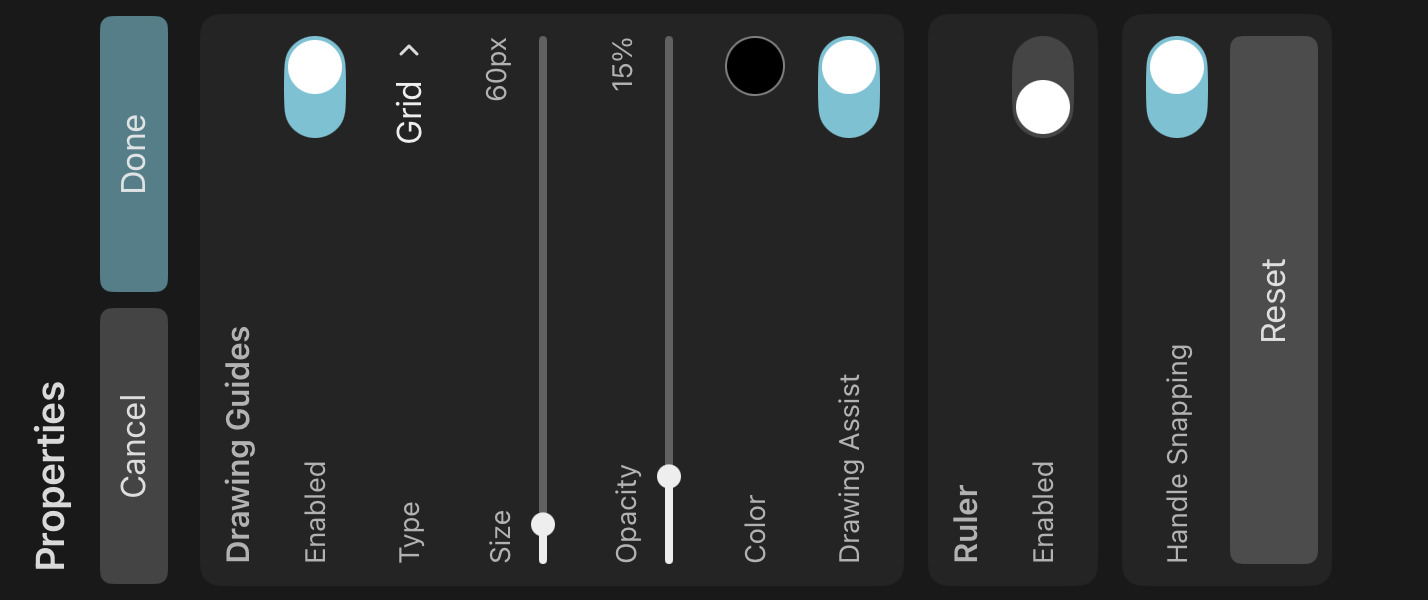Image resolution: width=1428 pixels, height=600 pixels.
Task: Click the Size slider handle
Action: [x=543, y=524]
